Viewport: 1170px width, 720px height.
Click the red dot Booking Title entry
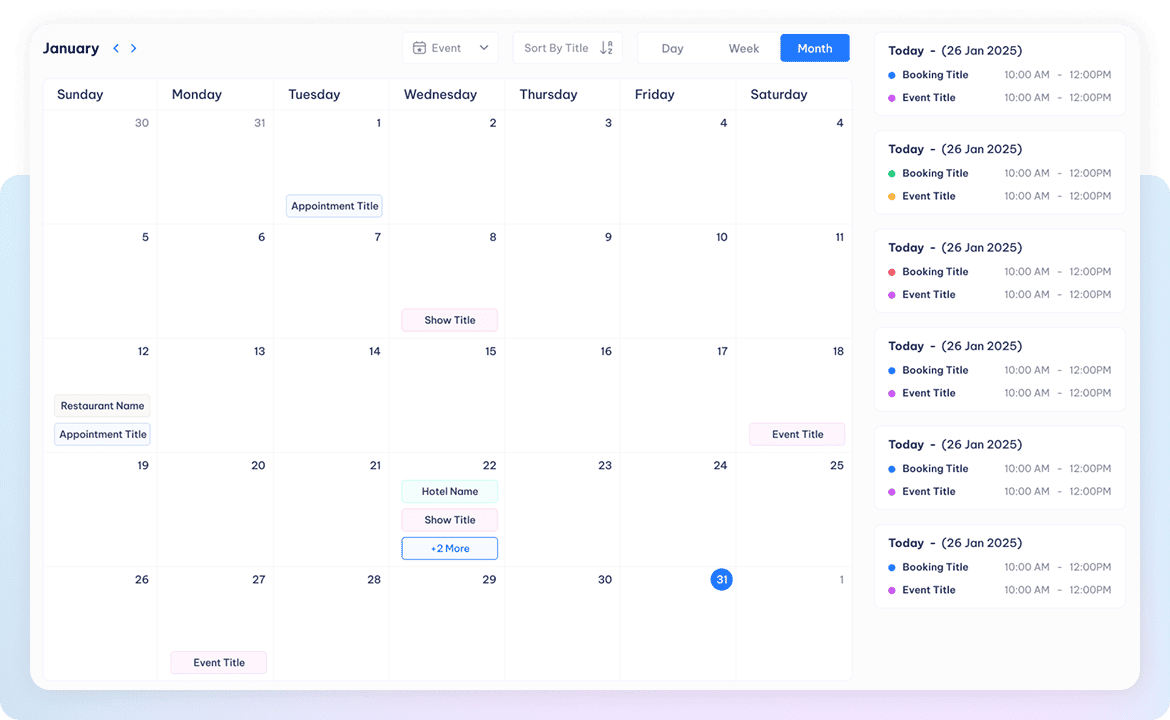click(x=934, y=271)
